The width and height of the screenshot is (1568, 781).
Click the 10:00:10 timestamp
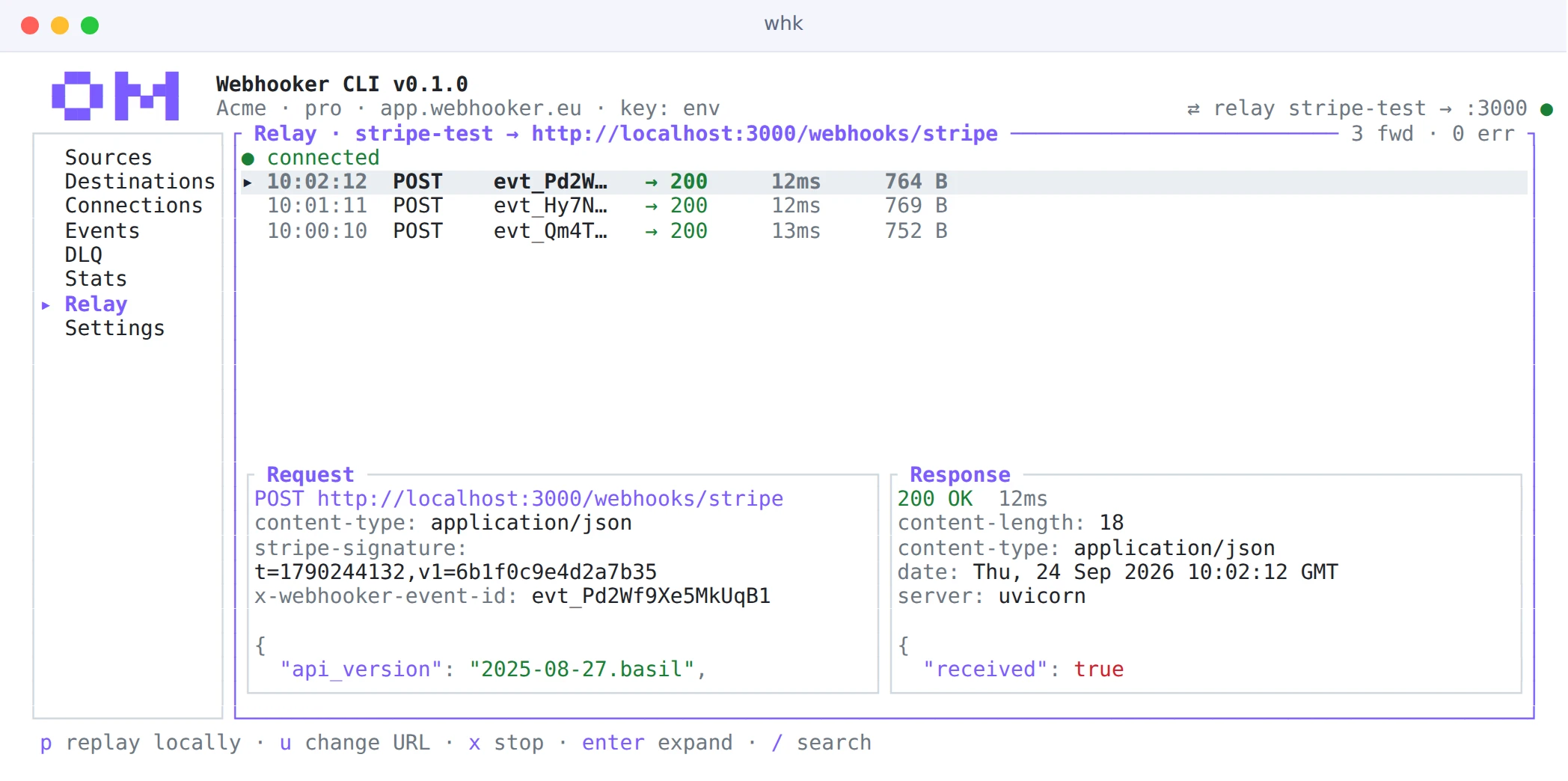pyautogui.click(x=317, y=231)
